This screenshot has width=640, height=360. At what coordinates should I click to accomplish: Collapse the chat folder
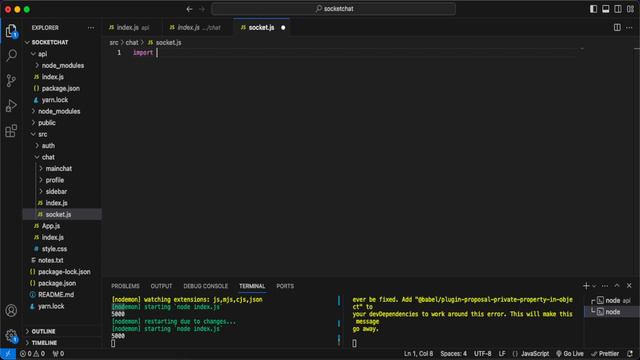click(62, 157)
